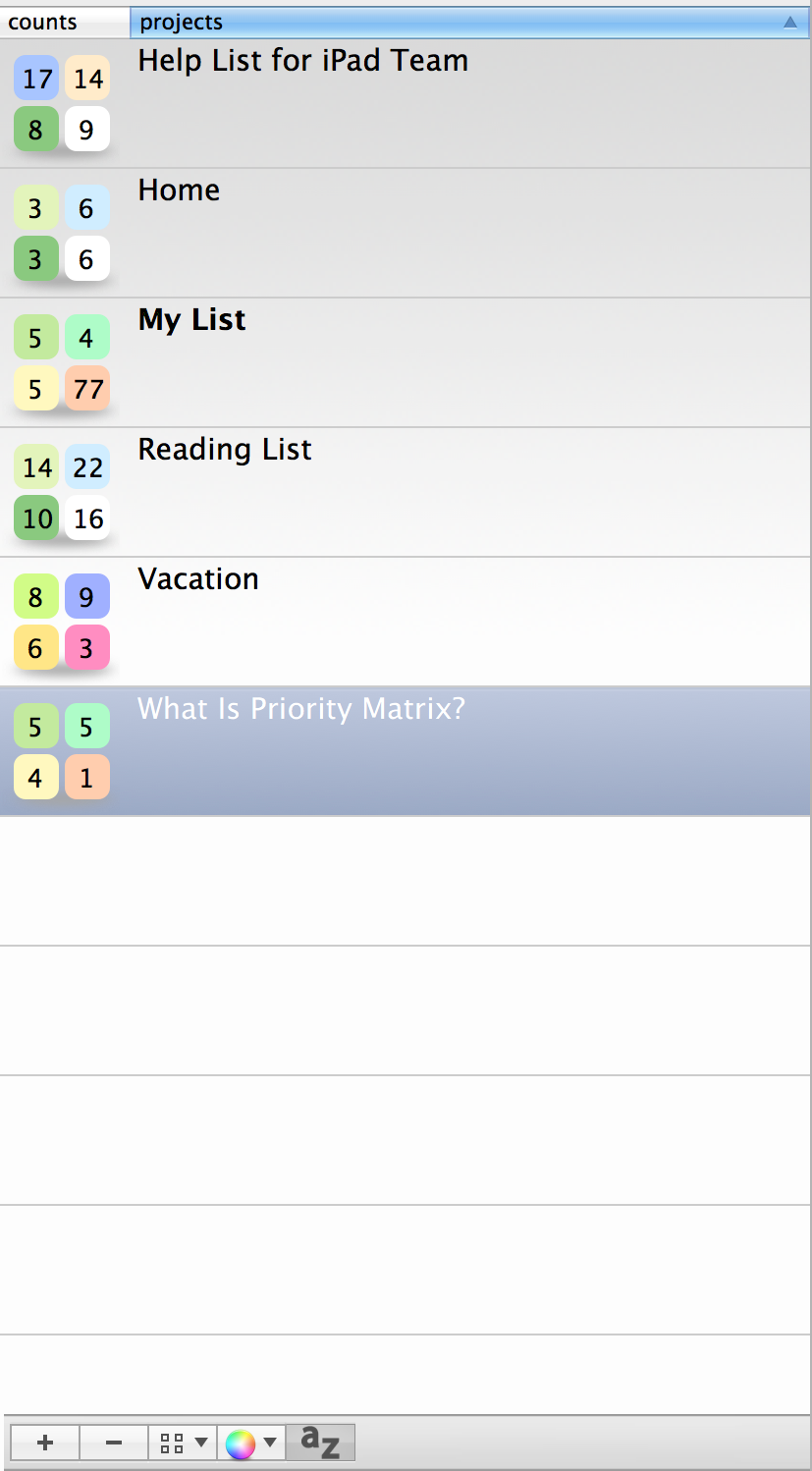
Task: Select the My List project
Action: click(x=406, y=362)
